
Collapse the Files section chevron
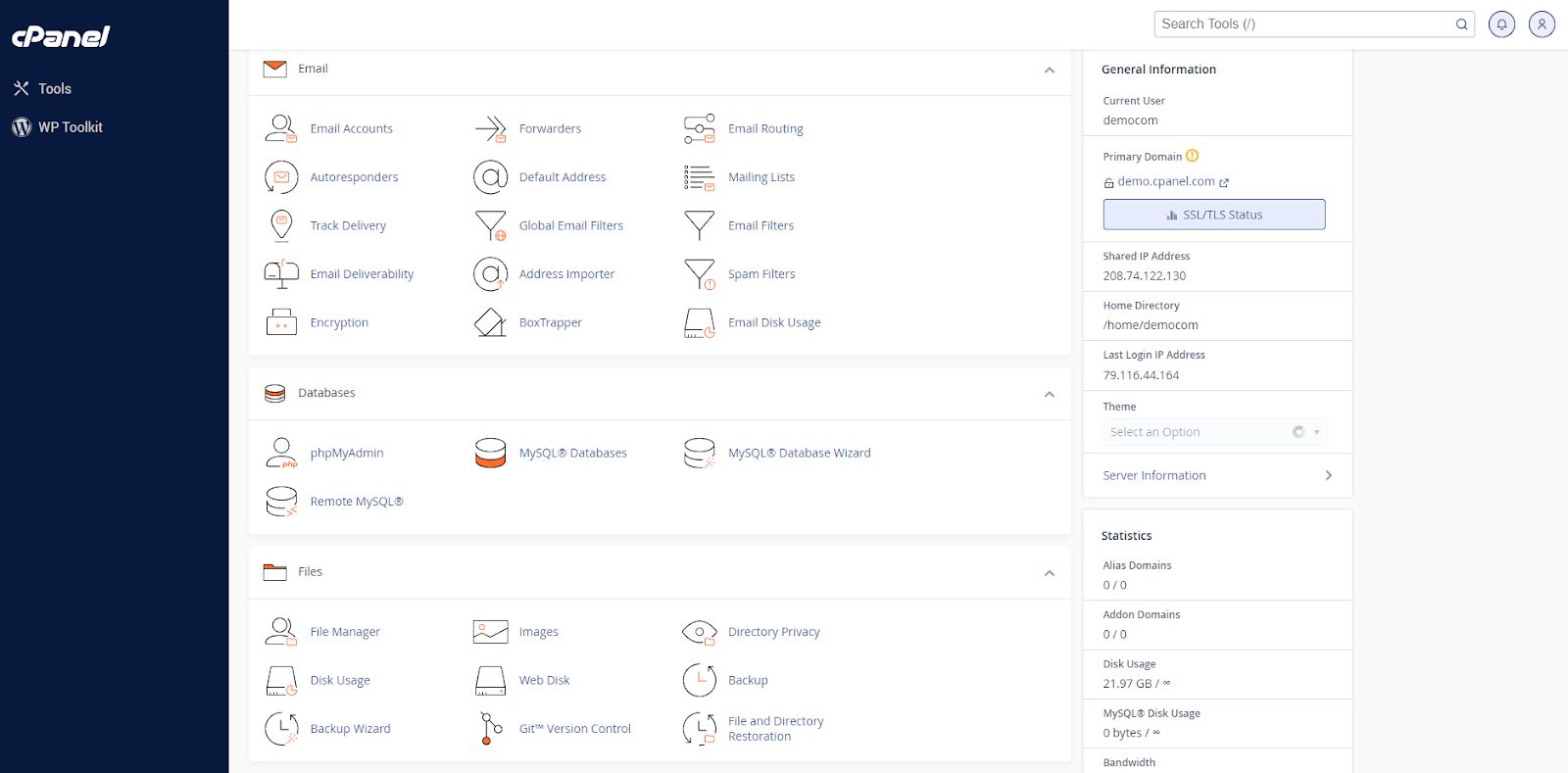tap(1050, 573)
